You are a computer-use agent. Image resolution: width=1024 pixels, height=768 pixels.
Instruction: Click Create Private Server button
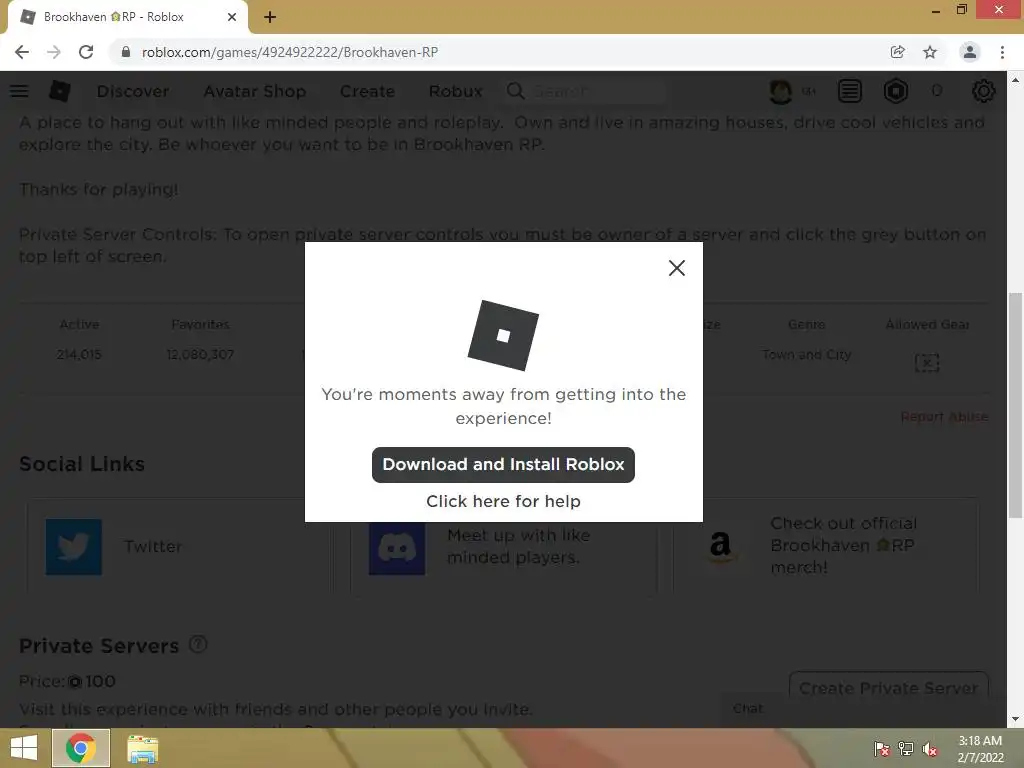tap(888, 688)
